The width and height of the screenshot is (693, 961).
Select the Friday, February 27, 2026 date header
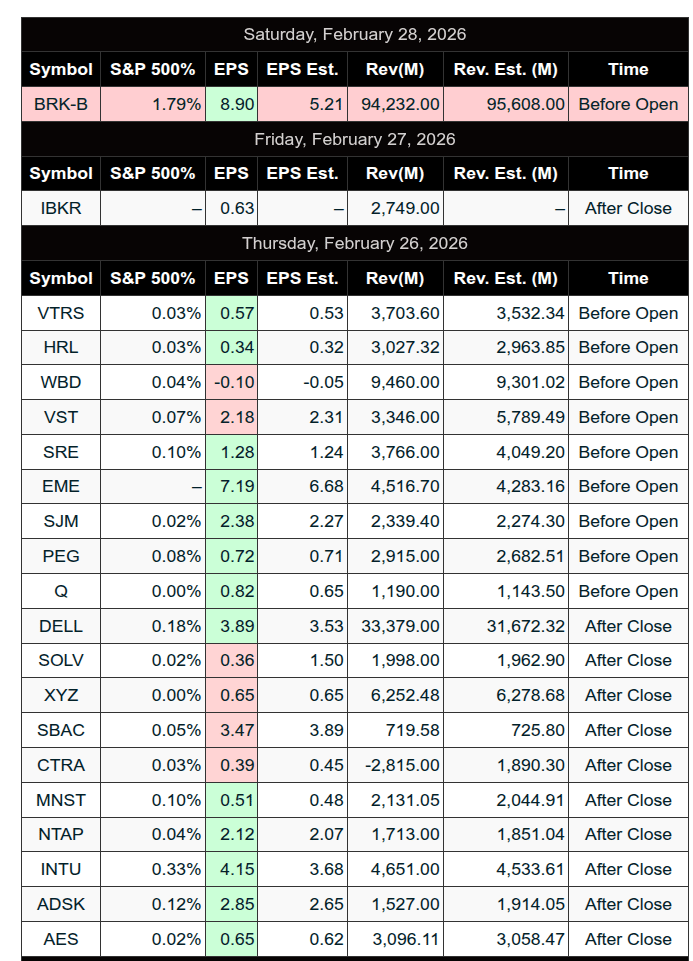(355, 139)
